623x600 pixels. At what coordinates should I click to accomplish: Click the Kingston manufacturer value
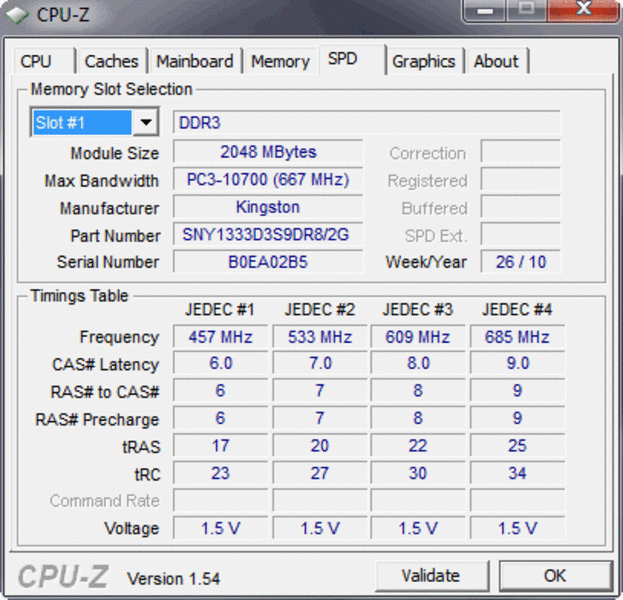coord(268,207)
